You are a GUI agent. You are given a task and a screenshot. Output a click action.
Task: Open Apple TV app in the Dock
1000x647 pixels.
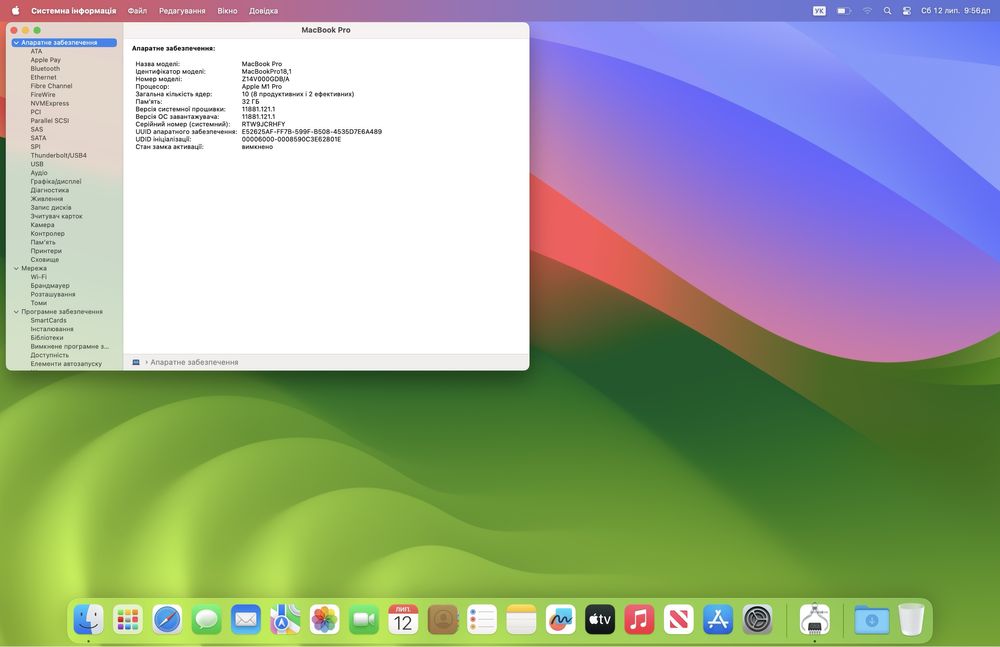(x=599, y=619)
